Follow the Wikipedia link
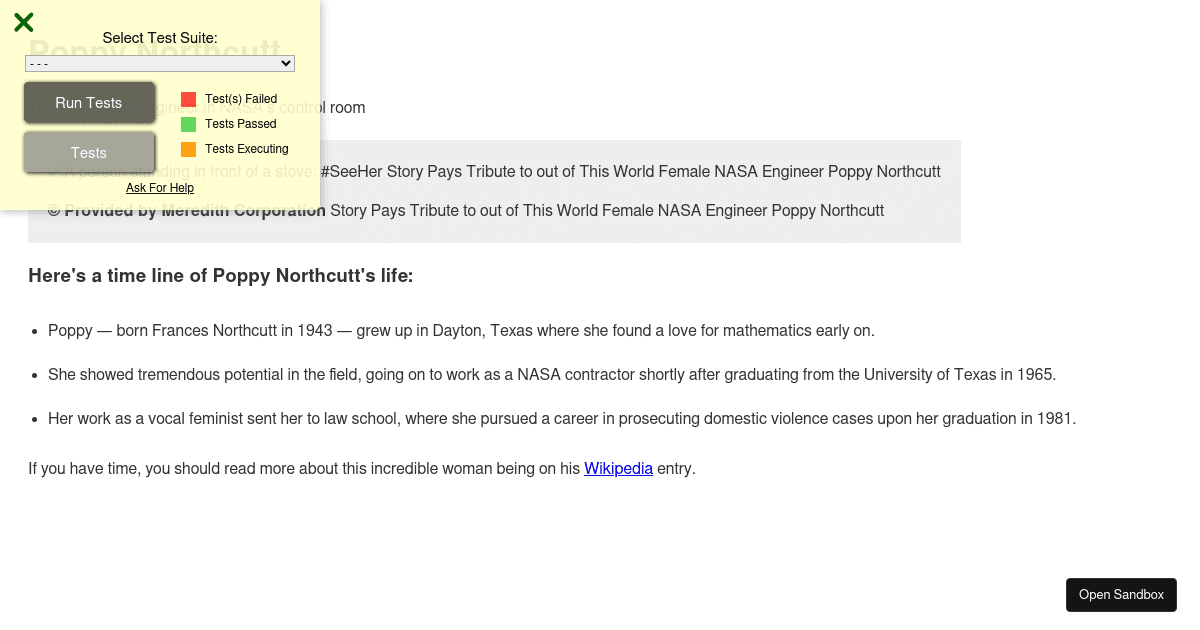 618,468
